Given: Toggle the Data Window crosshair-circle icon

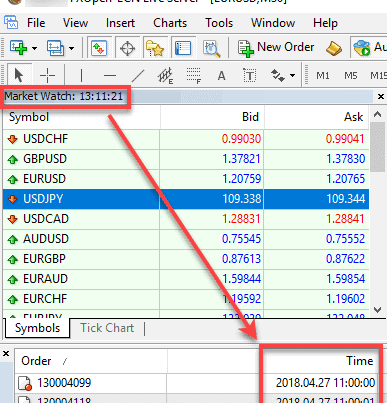Looking at the screenshot, I should click(x=127, y=48).
